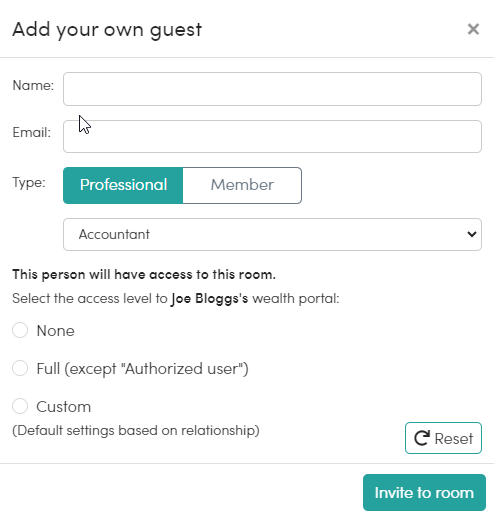Select the Professional guest type
Screen dimensions: 494x519
tap(123, 185)
